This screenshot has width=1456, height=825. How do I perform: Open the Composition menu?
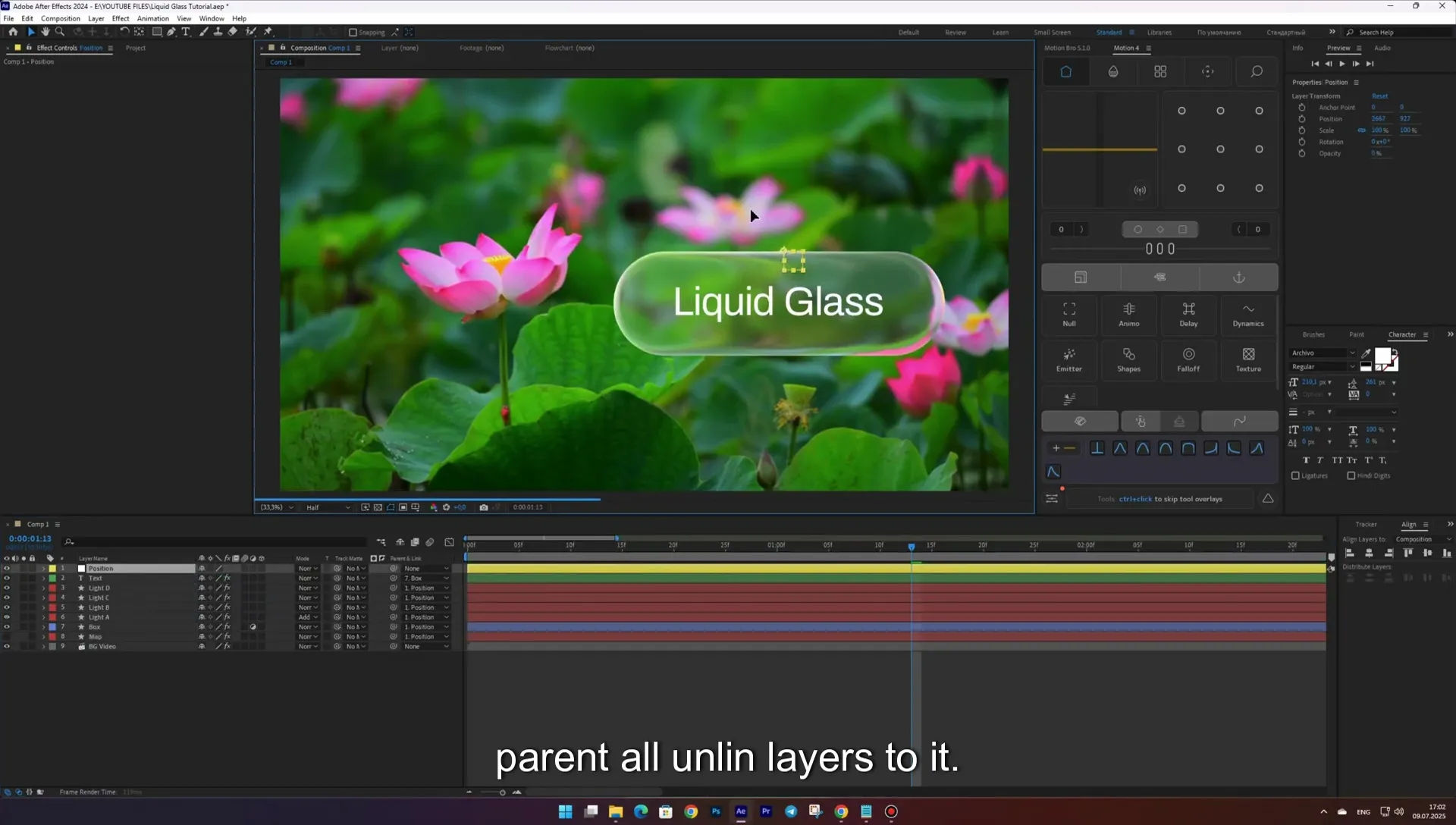[60, 18]
